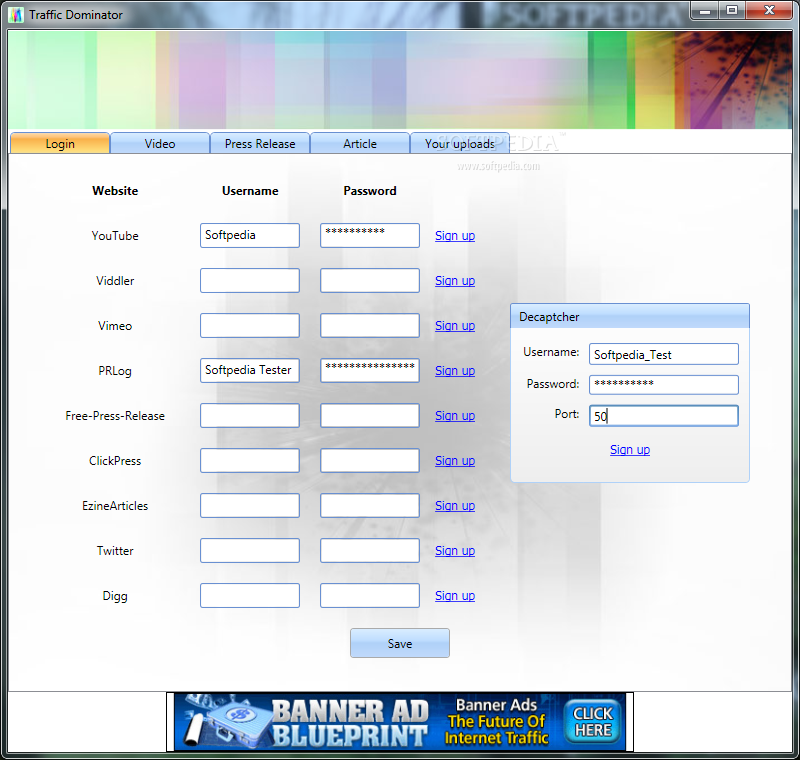800x760 pixels.
Task: Click the PRLog password field
Action: pos(370,370)
